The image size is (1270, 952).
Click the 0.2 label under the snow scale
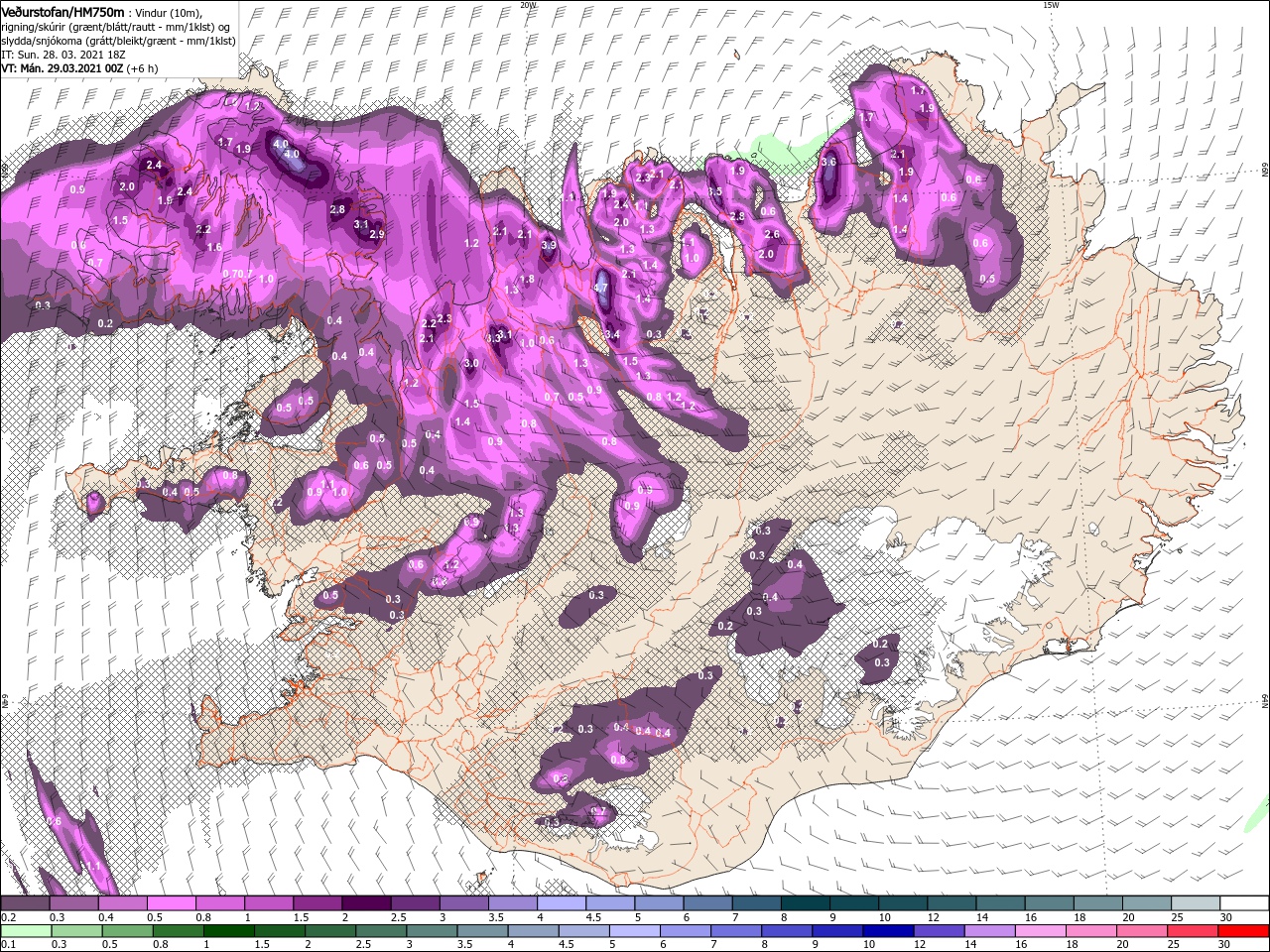(8, 917)
